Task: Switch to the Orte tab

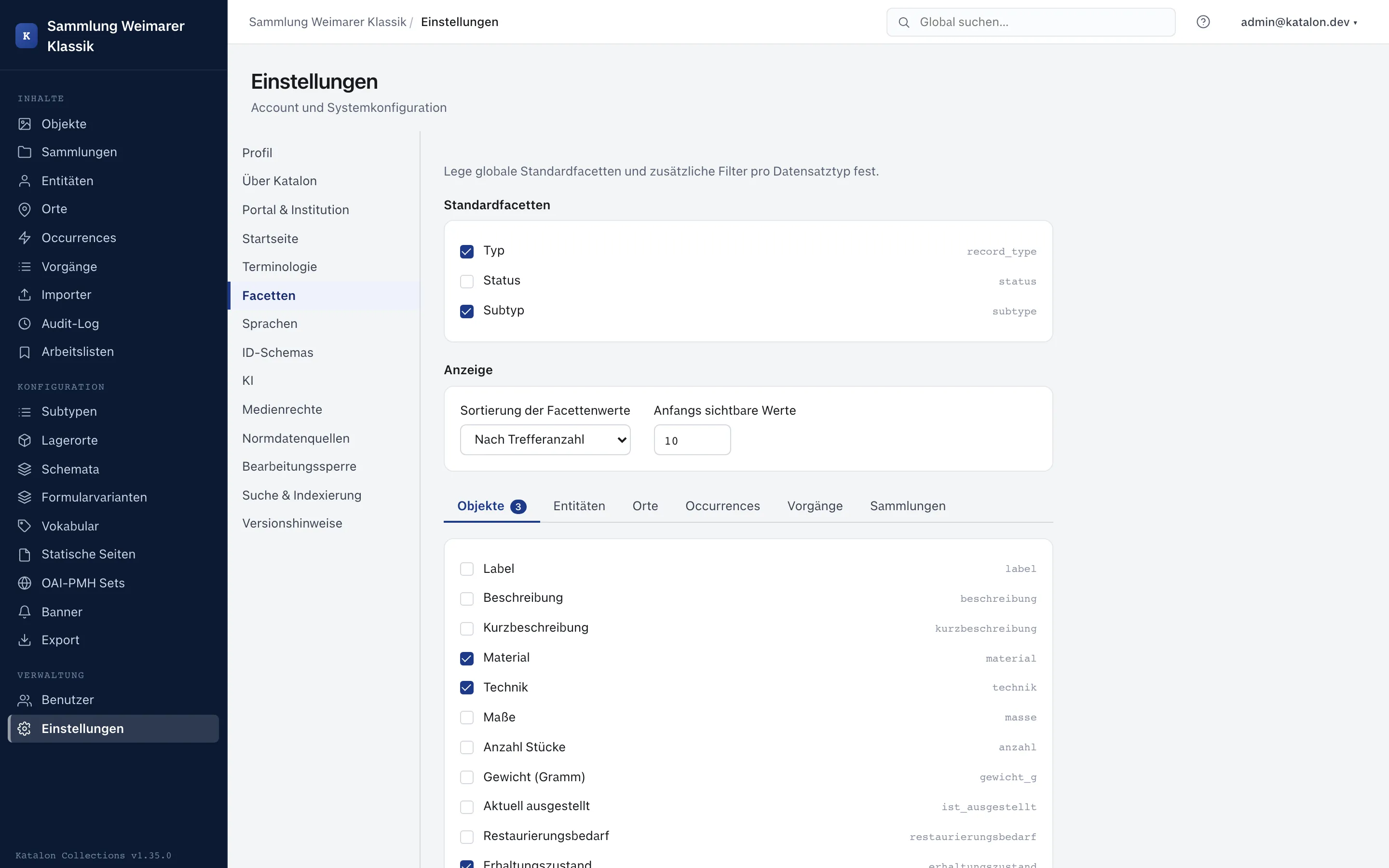Action: tap(645, 506)
